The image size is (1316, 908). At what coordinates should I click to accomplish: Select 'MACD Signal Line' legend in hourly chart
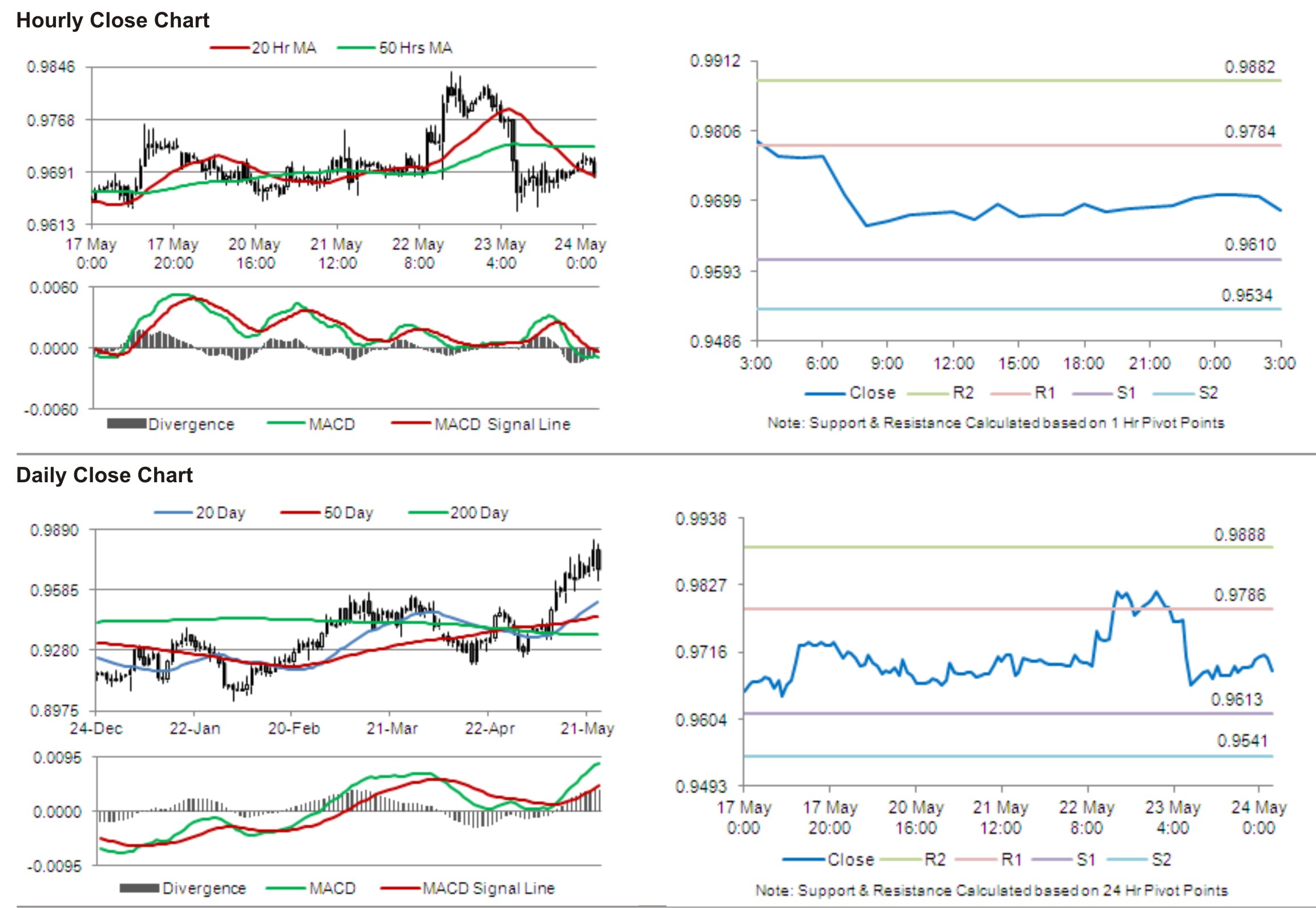(481, 424)
